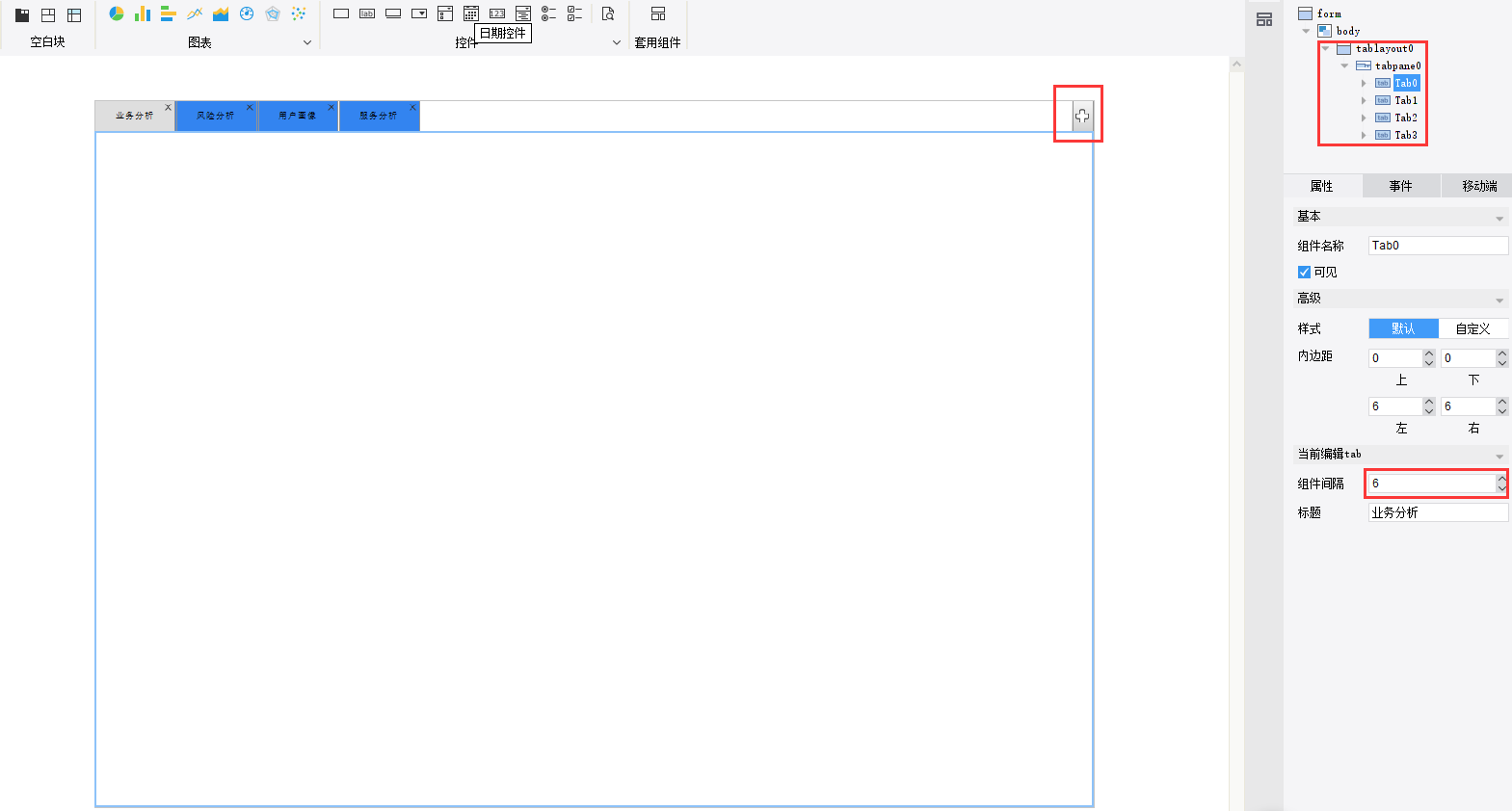Insert a column bar chart
Screen dimensions: 1512x811
click(x=143, y=13)
